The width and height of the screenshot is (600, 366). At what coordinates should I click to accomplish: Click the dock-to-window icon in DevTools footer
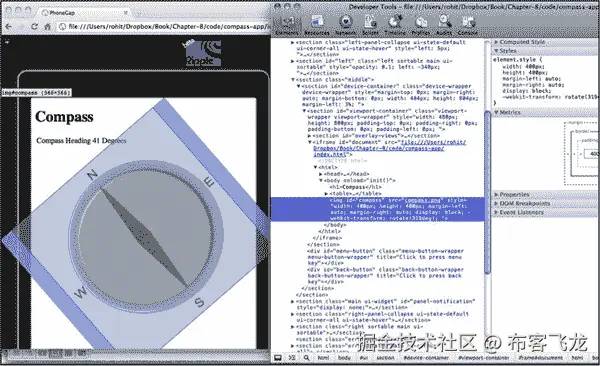278,358
